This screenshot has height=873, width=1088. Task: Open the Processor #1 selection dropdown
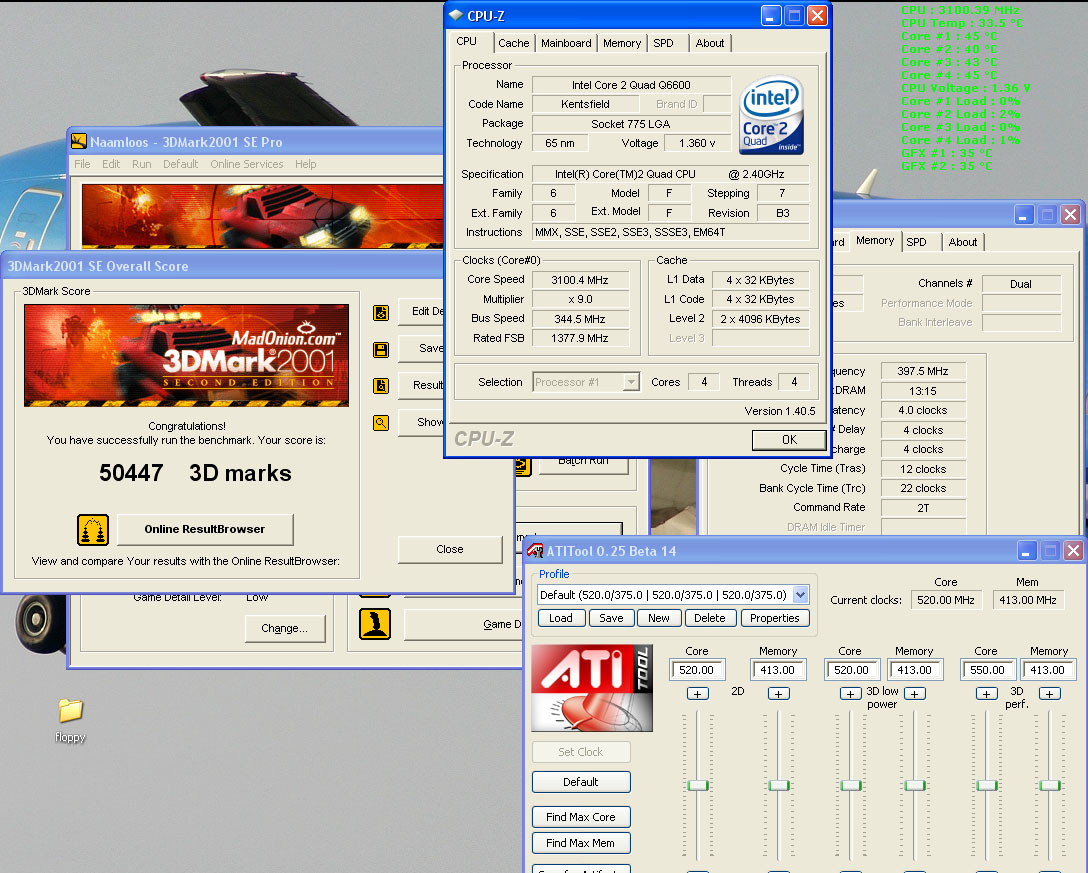pos(631,382)
